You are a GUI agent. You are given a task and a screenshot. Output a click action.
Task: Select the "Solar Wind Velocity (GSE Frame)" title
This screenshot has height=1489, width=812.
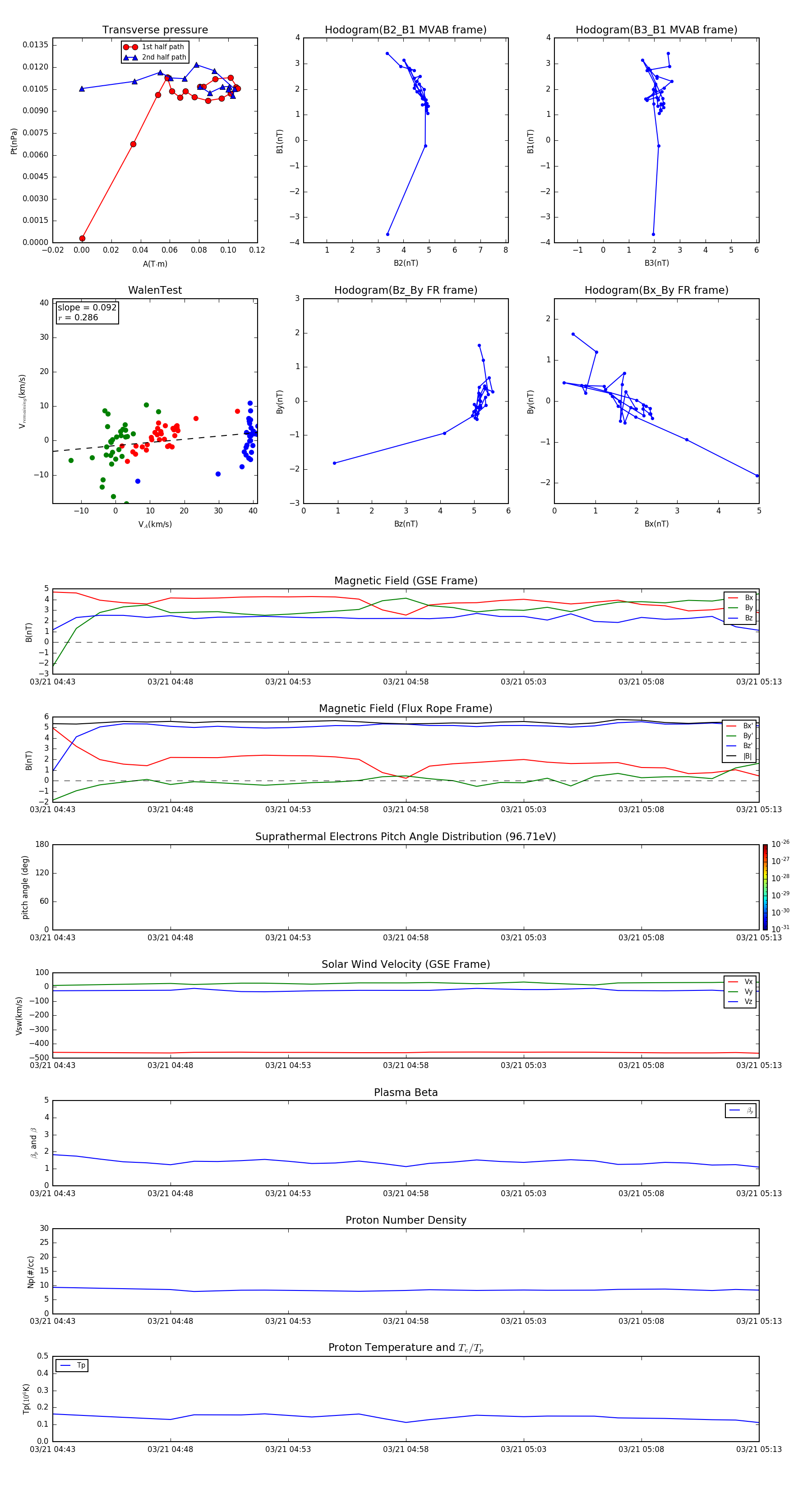406,965
